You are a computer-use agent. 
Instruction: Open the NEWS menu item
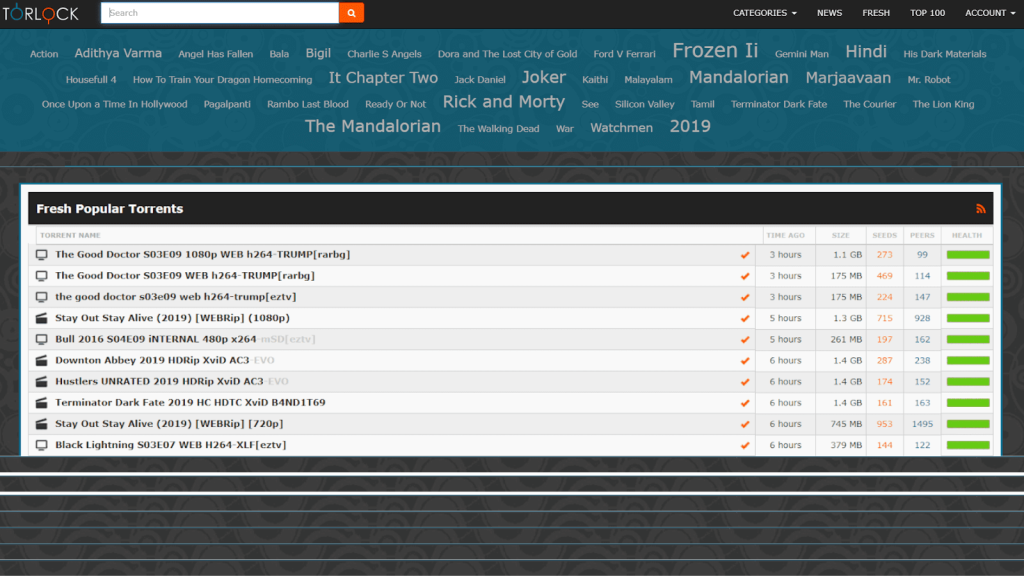(829, 13)
